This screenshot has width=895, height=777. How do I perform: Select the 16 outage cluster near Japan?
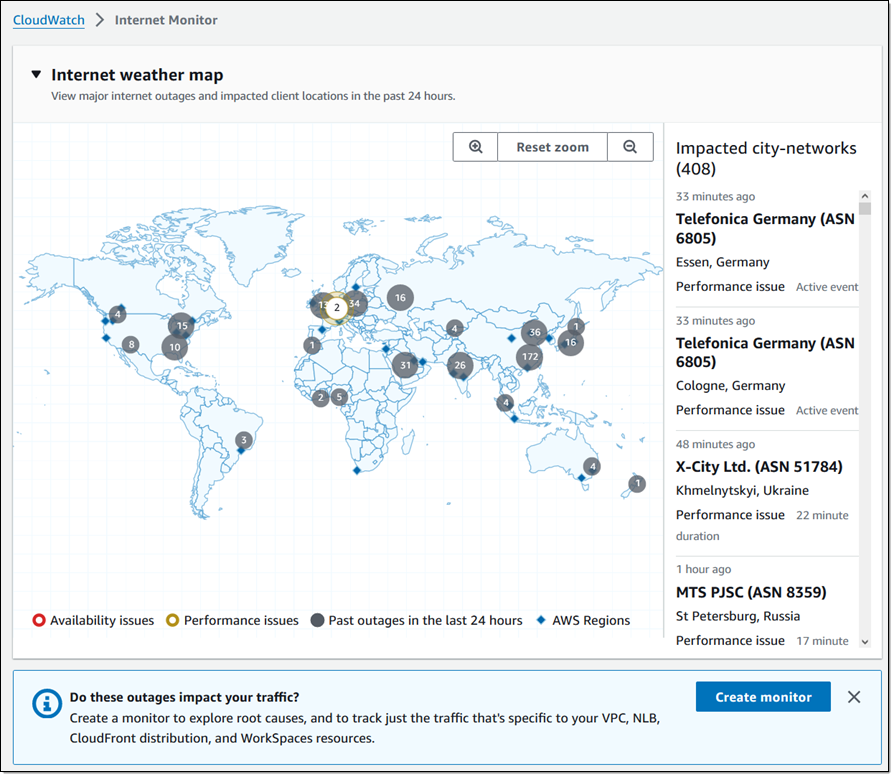(x=573, y=344)
